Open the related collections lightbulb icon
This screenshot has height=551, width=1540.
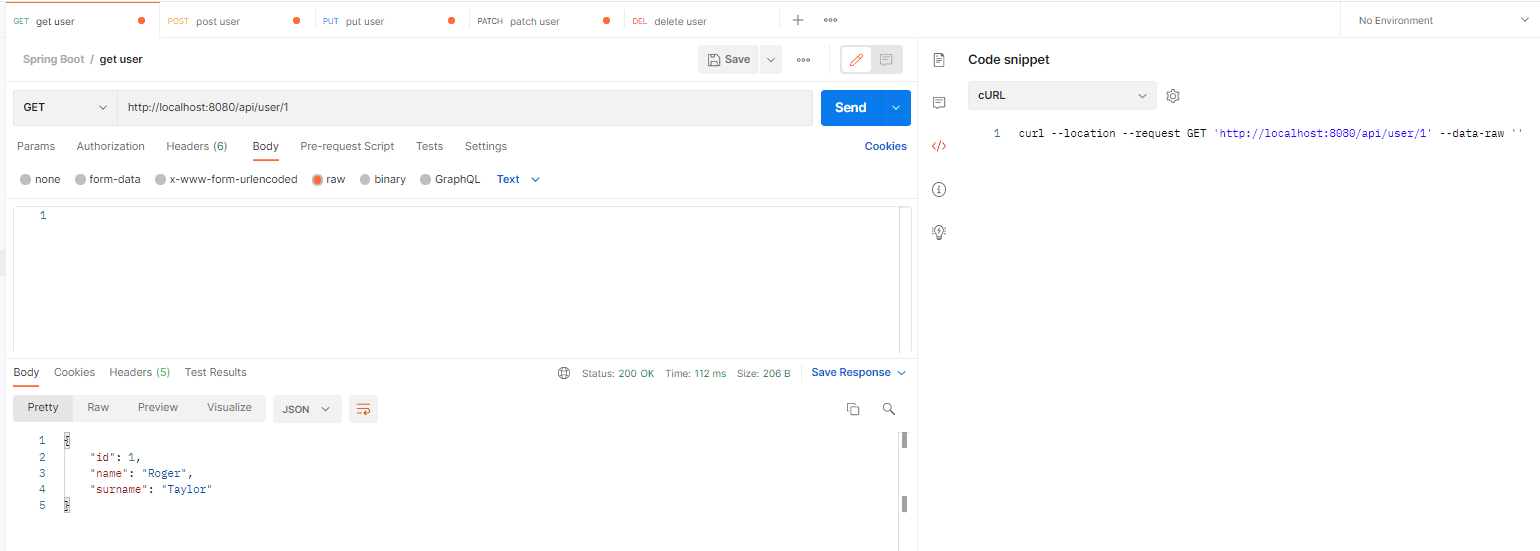click(939, 232)
